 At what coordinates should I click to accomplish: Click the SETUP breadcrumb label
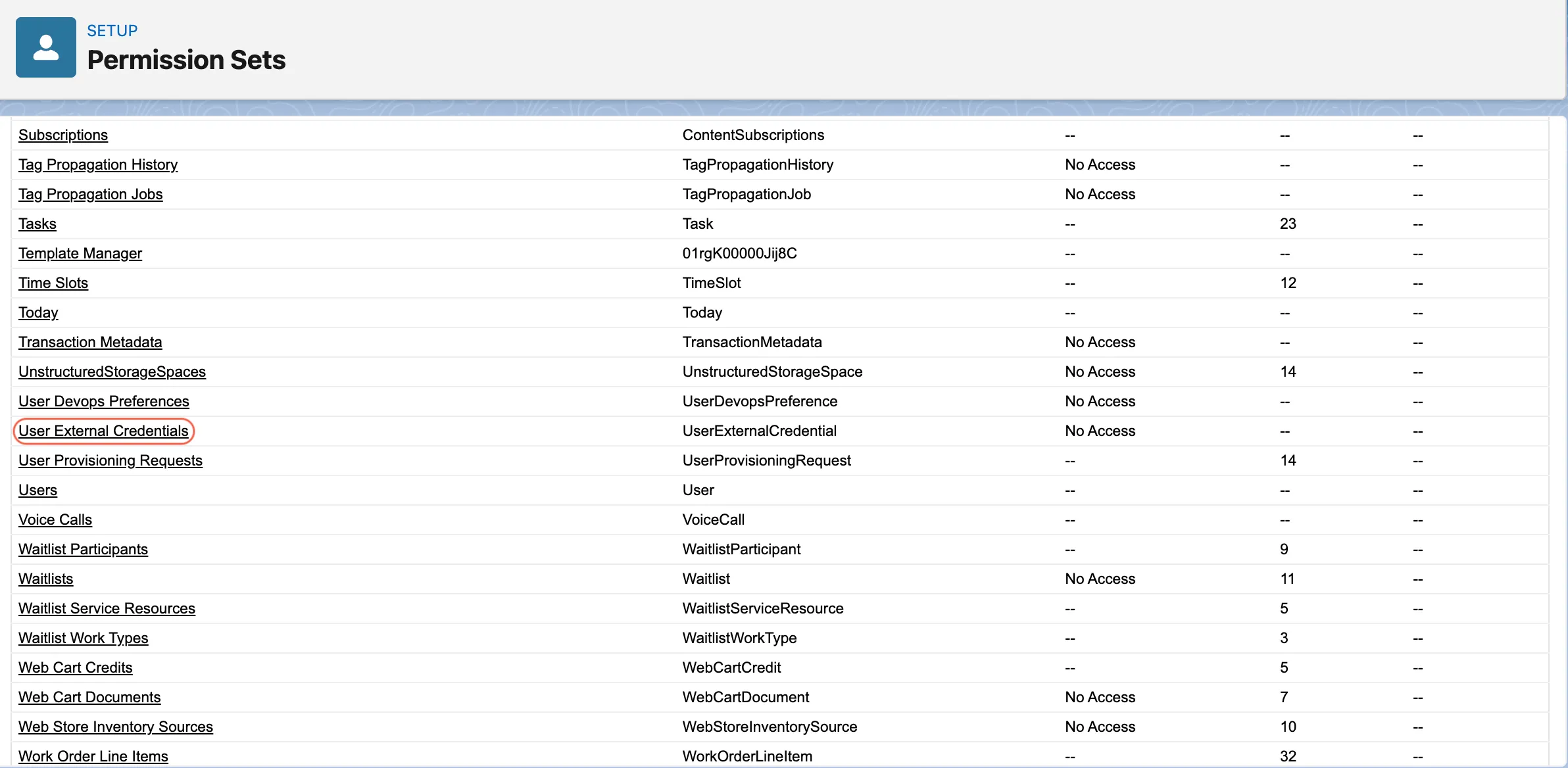(x=112, y=31)
